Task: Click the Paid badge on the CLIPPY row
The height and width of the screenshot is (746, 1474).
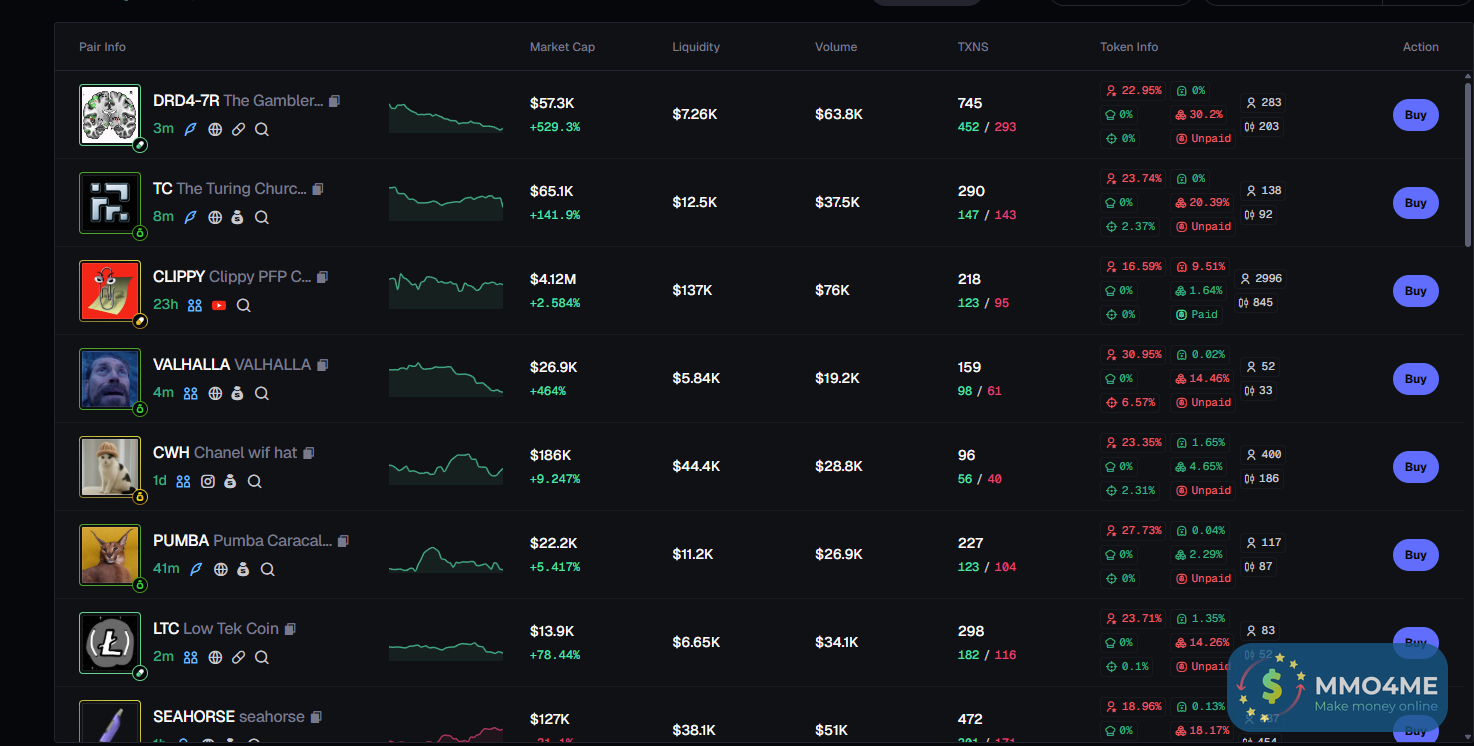Action: pos(1203,315)
